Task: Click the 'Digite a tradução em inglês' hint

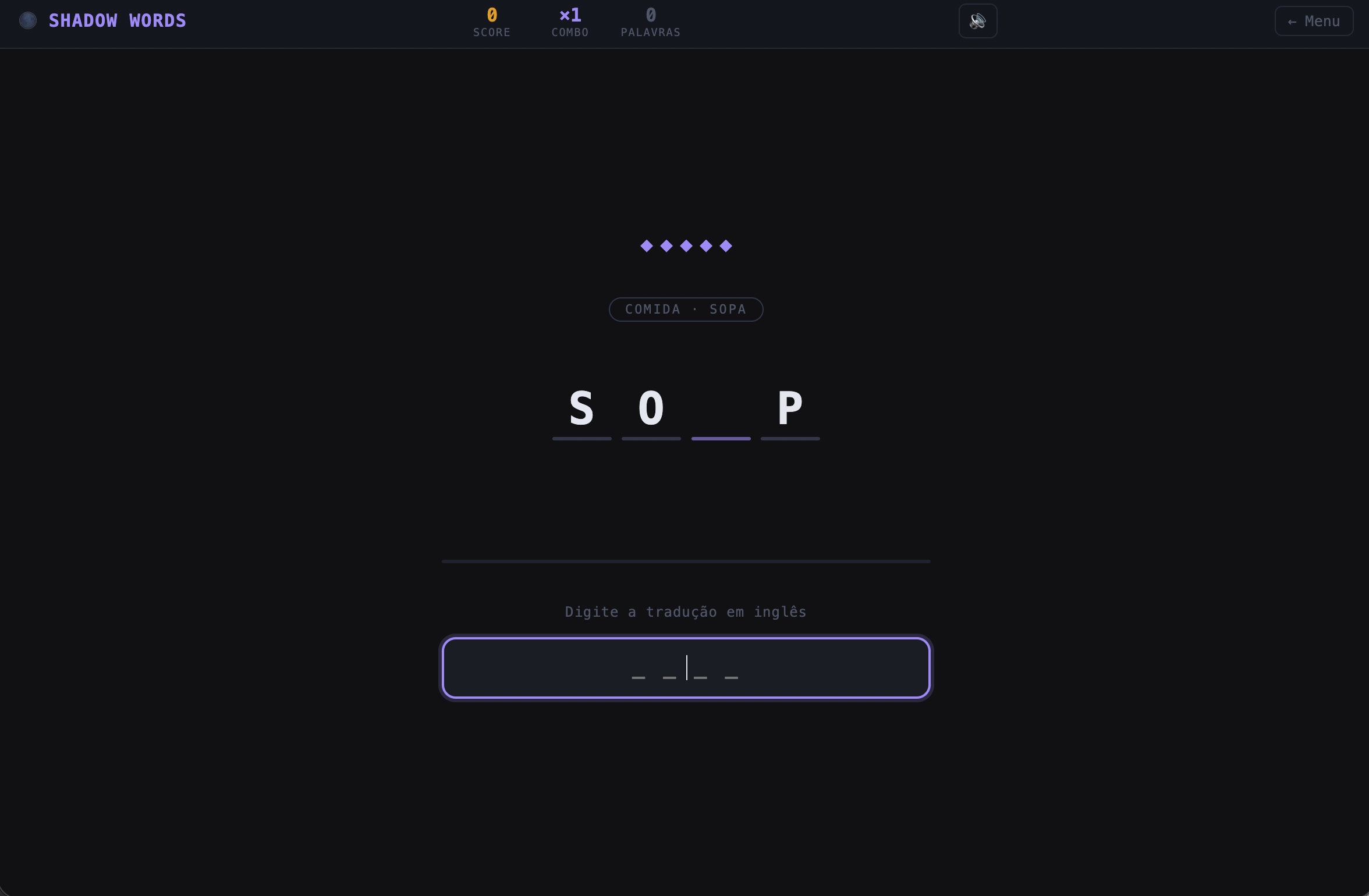Action: [686, 612]
